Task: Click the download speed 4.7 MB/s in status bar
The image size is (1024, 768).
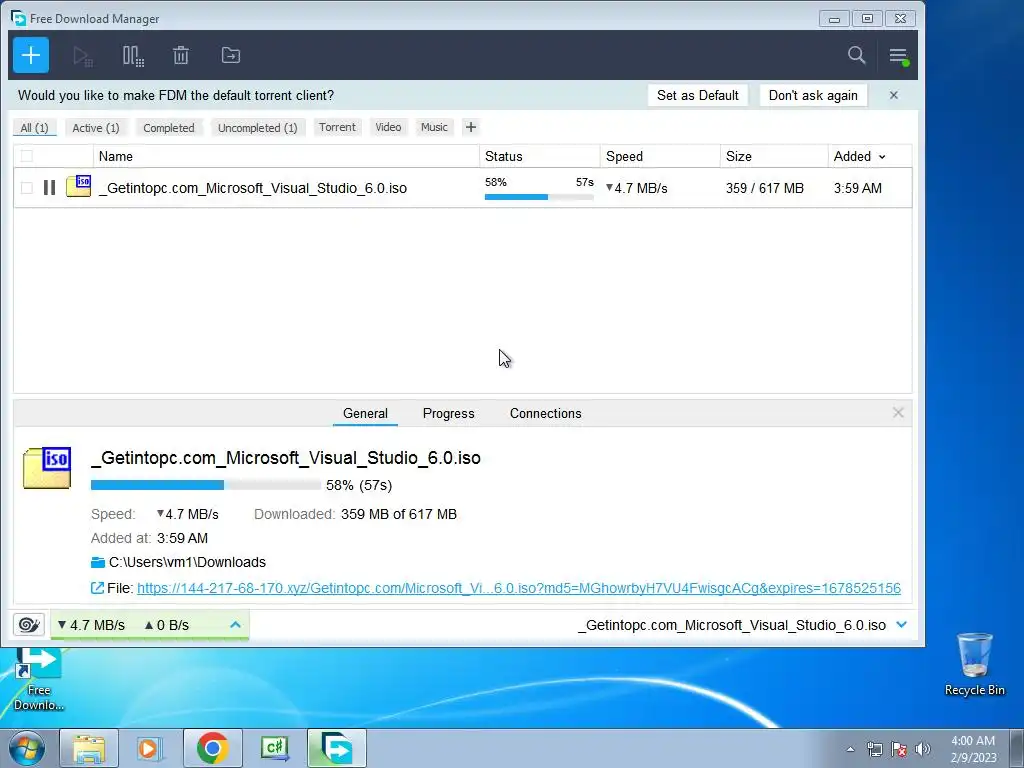Action: click(91, 625)
